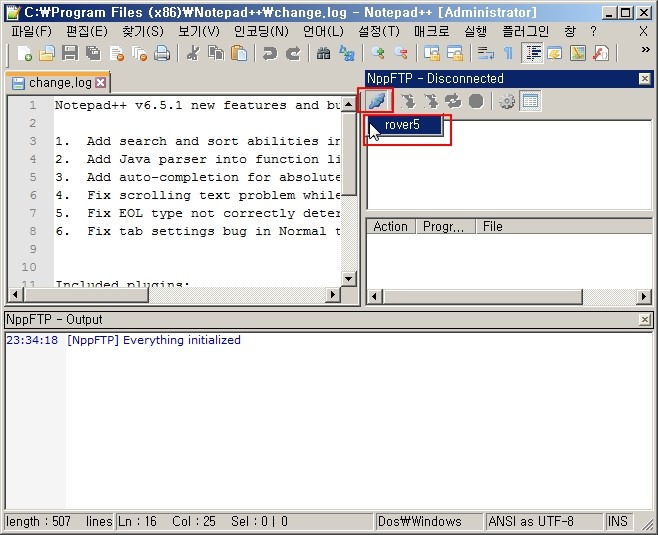Close the change.log tab with its X

pos(100,83)
